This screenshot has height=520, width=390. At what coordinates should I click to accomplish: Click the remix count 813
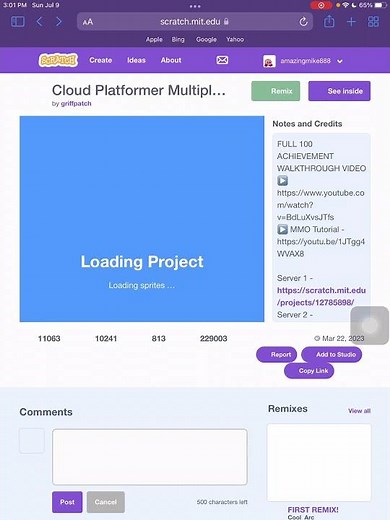point(158,339)
